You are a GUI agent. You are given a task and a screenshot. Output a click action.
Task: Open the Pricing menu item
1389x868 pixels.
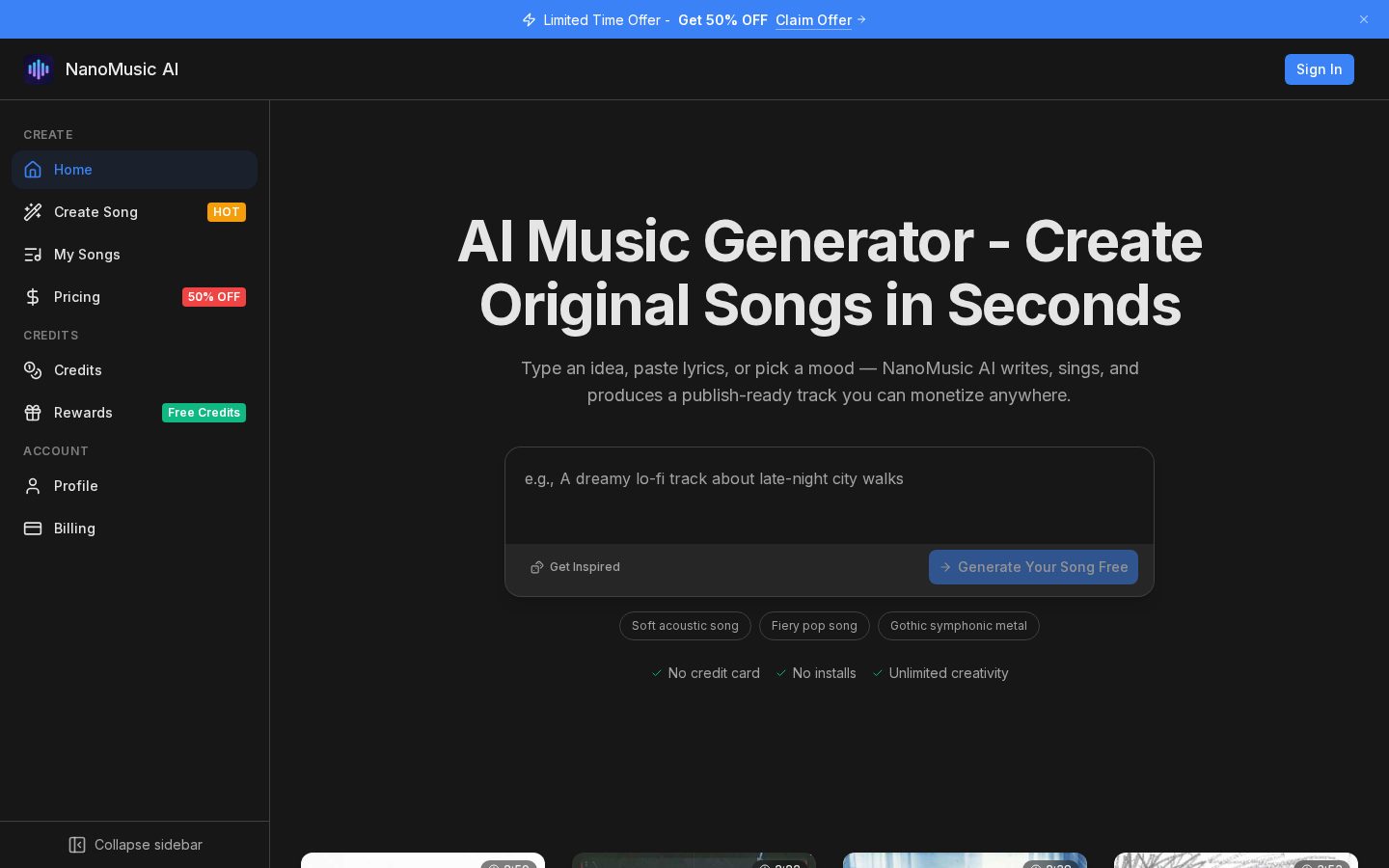tap(134, 297)
